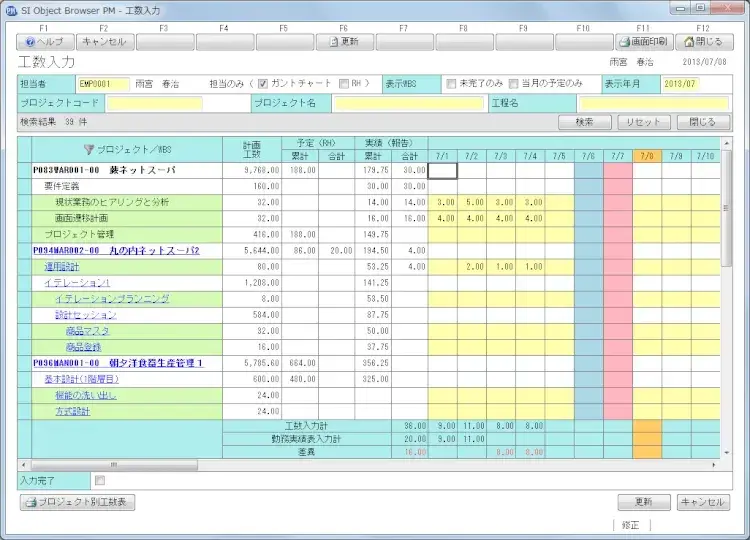Viewport: 750px width, 540px height.
Task: Tick the 入力完了 checkbox
Action: point(99,481)
